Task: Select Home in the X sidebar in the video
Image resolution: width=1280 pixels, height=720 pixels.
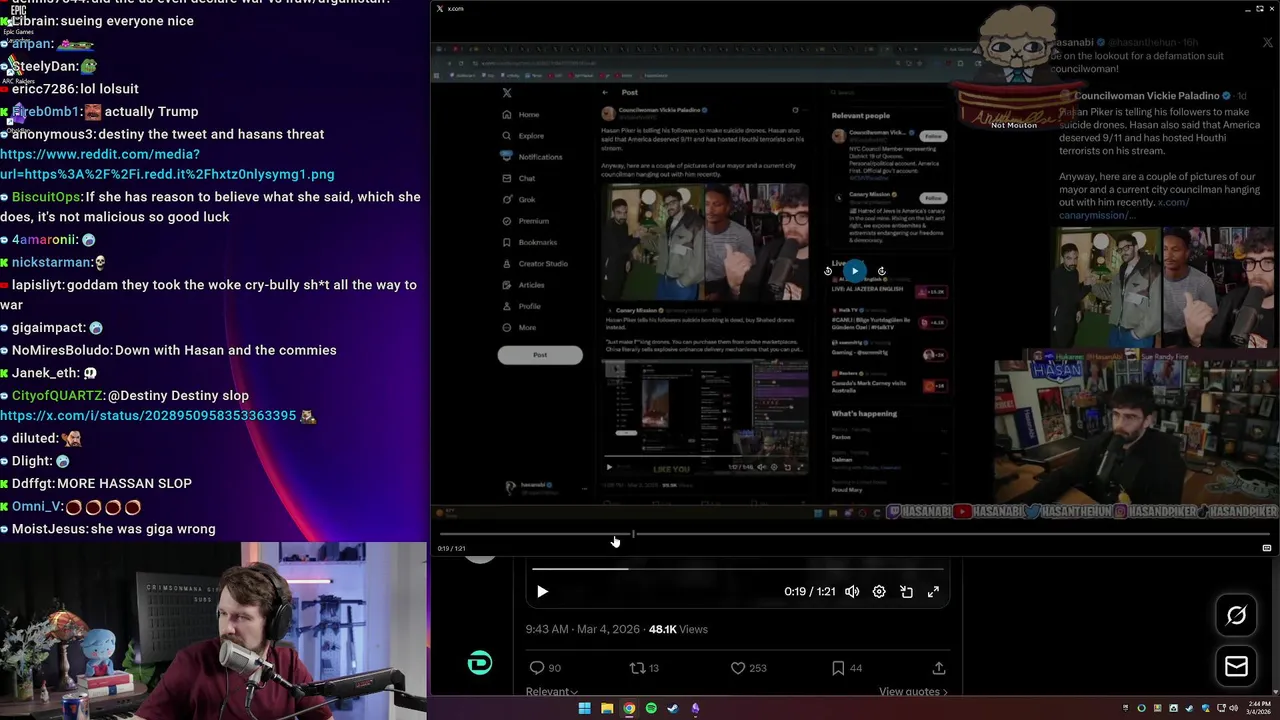Action: (522, 114)
